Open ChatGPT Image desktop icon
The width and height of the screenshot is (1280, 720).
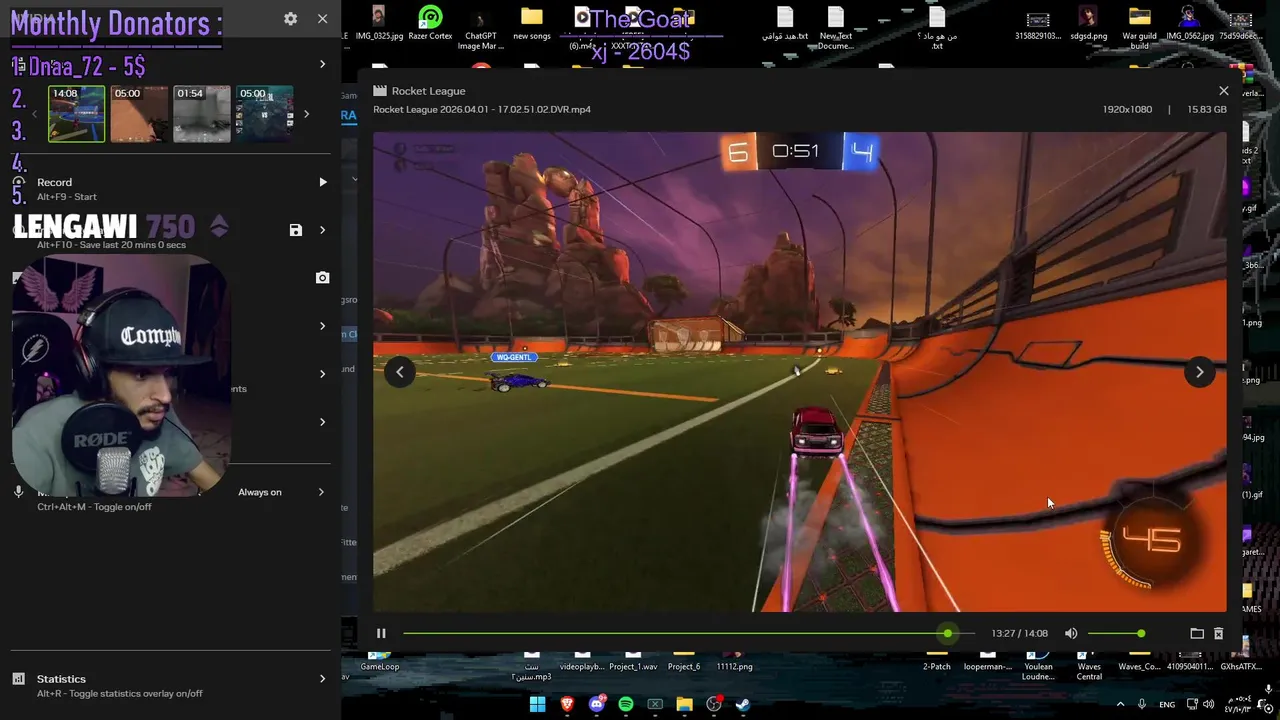click(480, 28)
